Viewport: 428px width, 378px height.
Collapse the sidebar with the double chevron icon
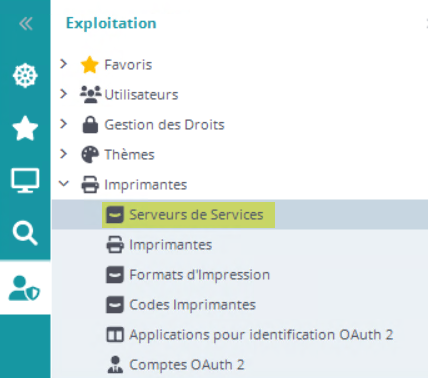[26, 24]
